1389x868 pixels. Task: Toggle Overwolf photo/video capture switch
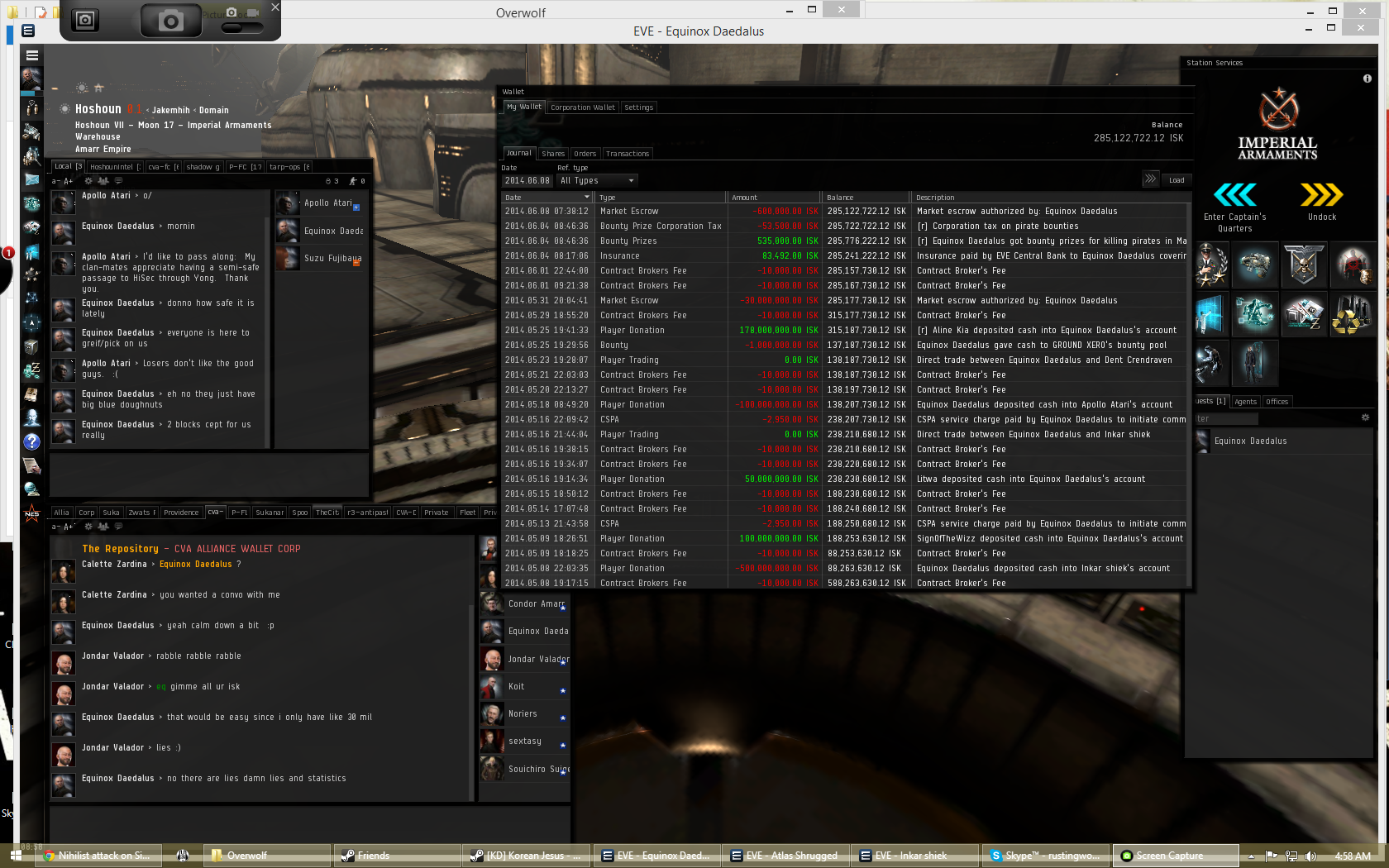pyautogui.click(x=242, y=27)
